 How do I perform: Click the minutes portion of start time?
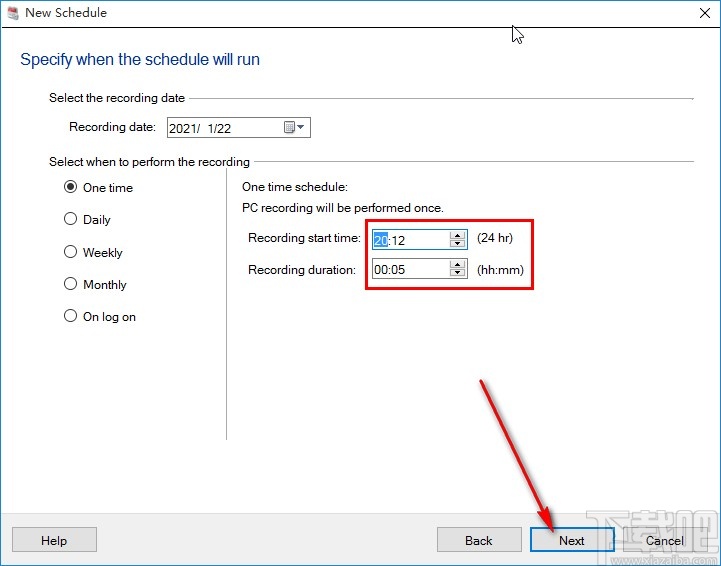(399, 240)
